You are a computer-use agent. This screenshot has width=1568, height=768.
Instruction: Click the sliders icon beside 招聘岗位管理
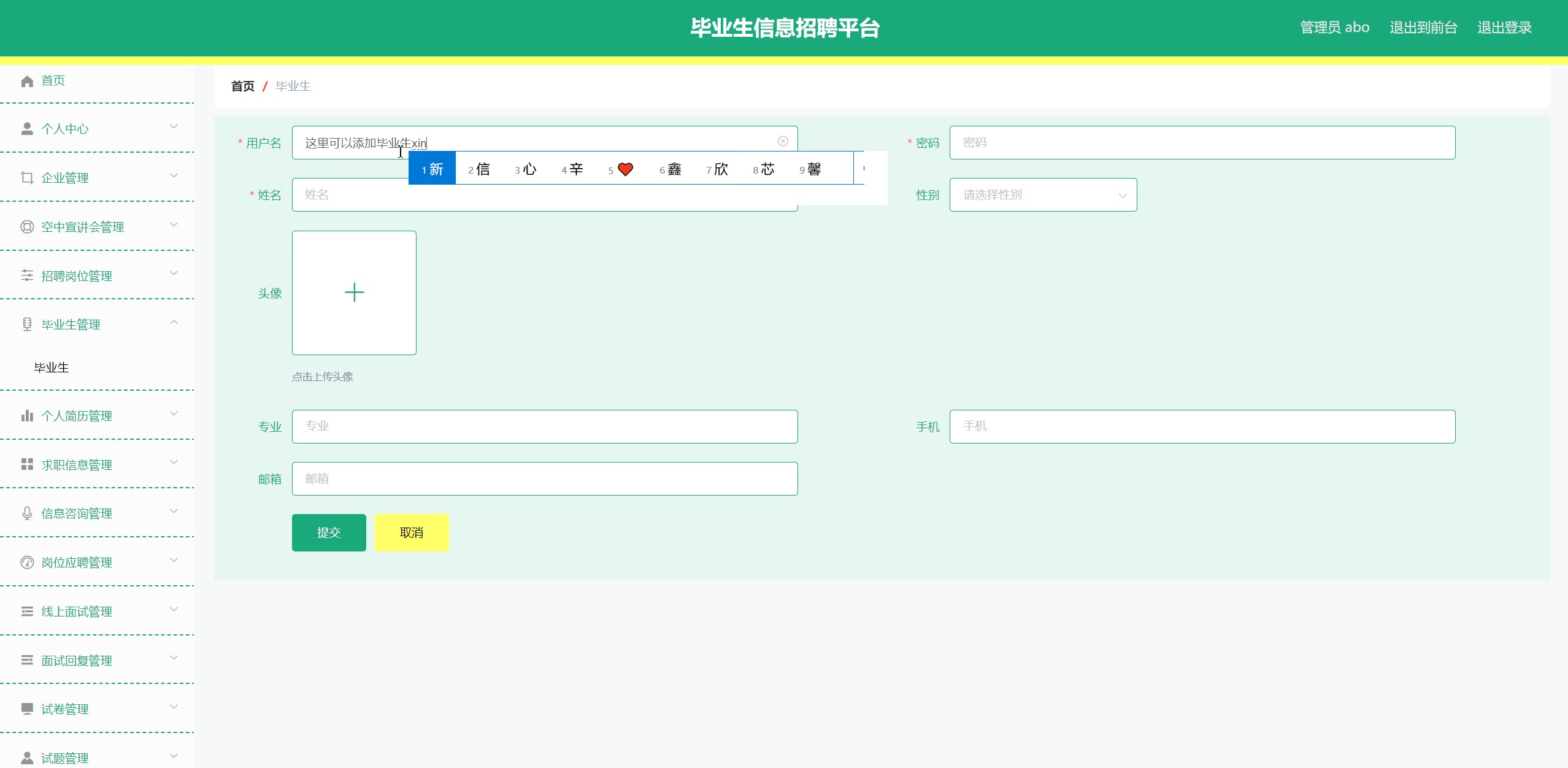(x=27, y=275)
